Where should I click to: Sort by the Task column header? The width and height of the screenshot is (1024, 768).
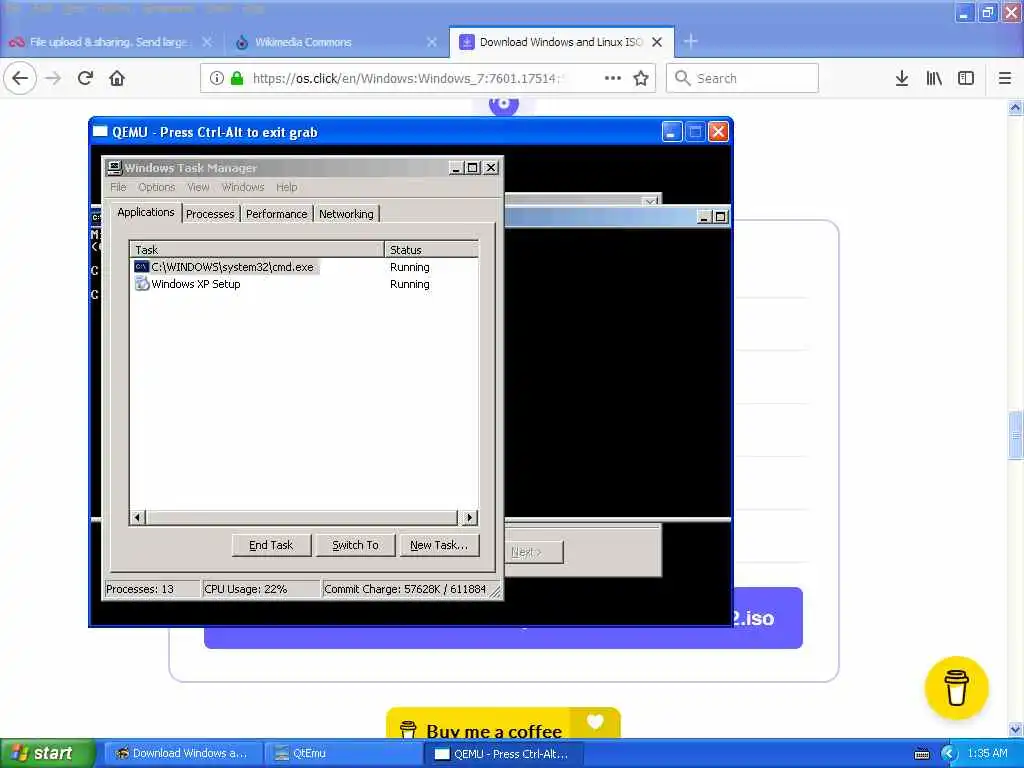click(x=257, y=249)
